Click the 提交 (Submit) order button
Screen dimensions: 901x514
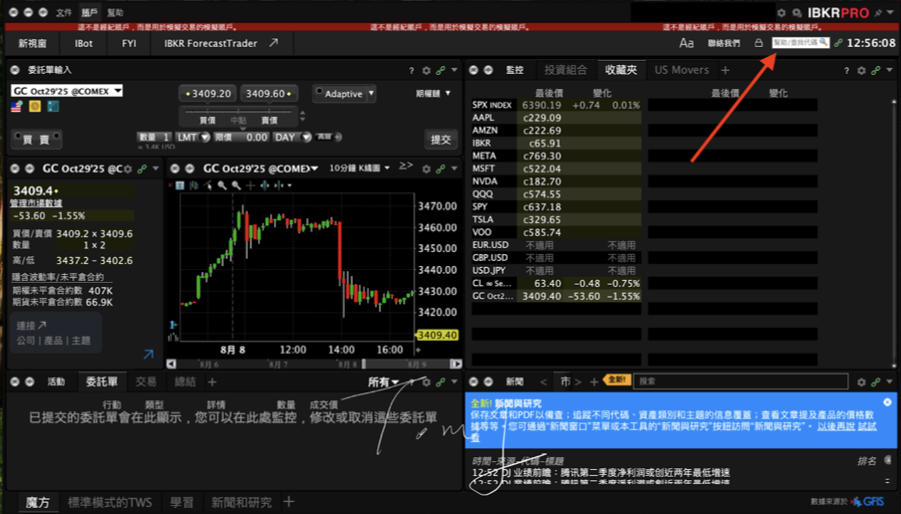441,140
